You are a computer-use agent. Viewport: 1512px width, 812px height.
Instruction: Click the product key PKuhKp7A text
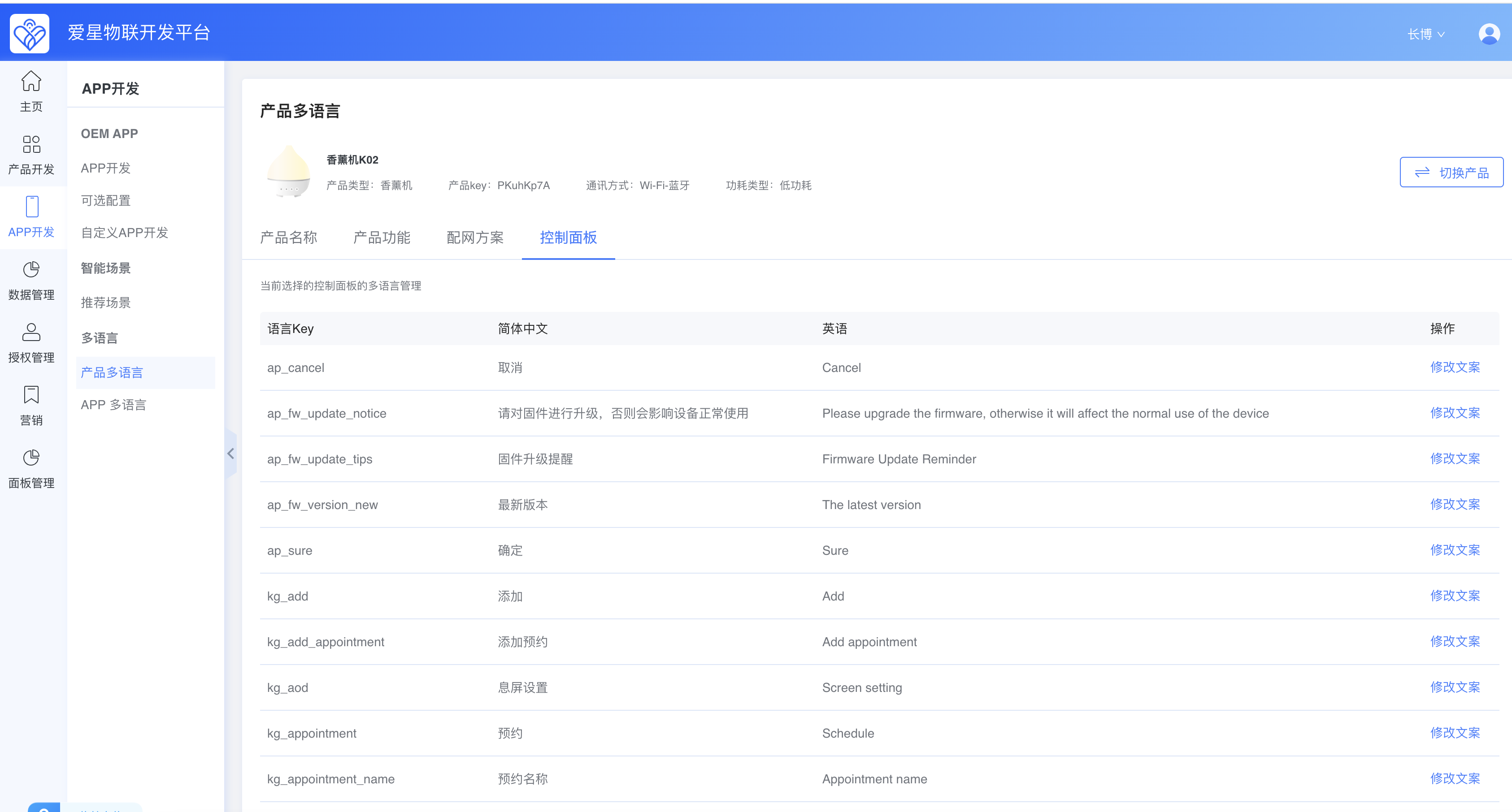click(x=524, y=186)
